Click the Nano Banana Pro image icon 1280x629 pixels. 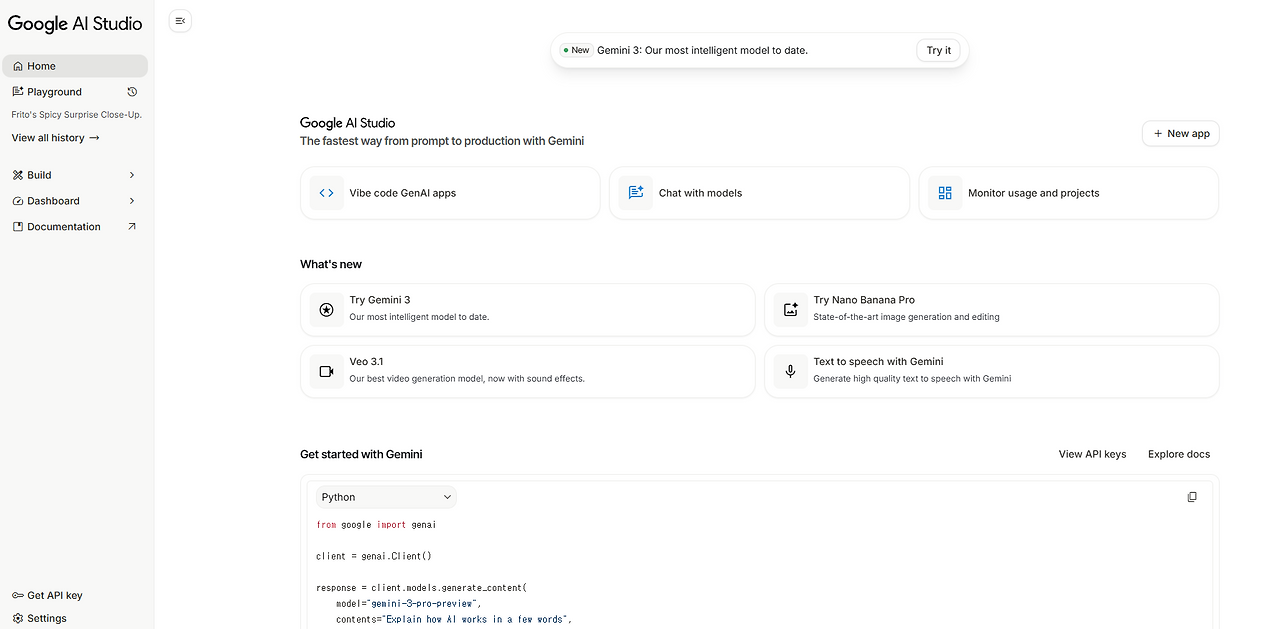click(790, 310)
